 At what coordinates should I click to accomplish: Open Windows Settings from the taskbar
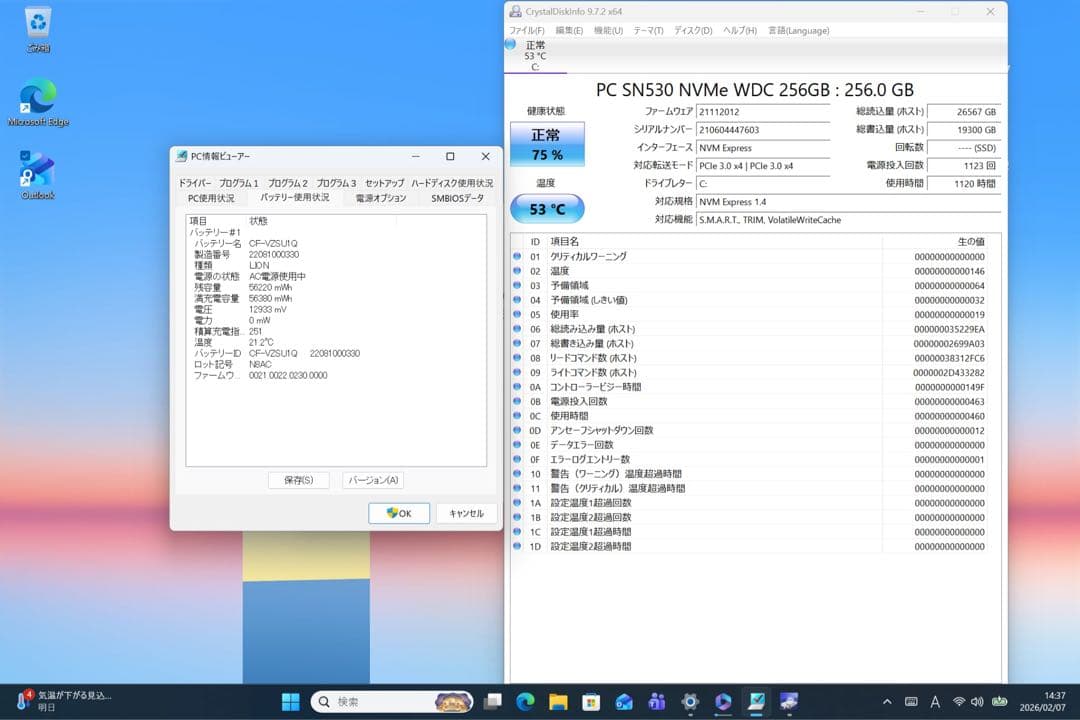690,702
